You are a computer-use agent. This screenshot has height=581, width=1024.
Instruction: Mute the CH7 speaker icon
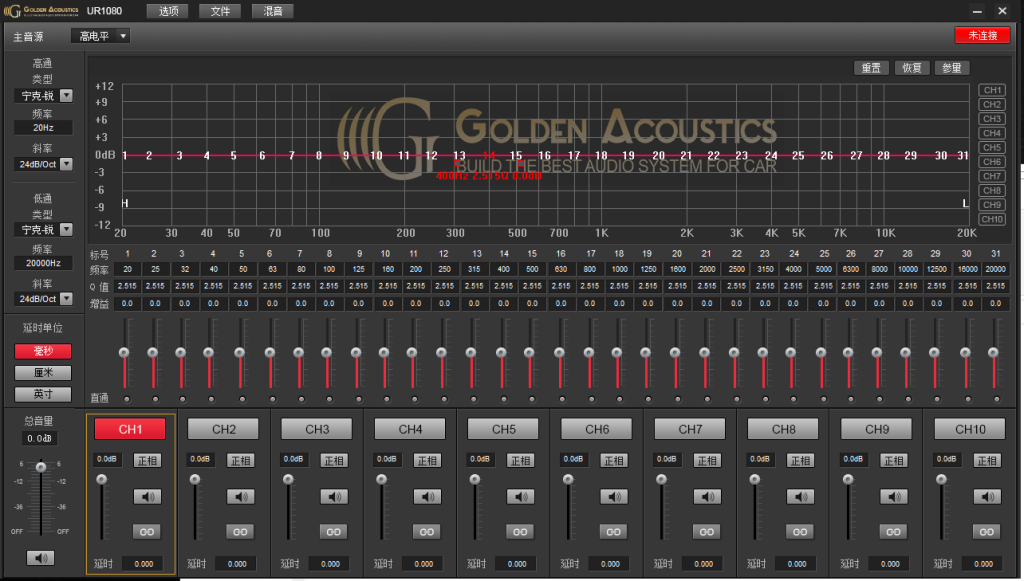pyautogui.click(x=707, y=497)
